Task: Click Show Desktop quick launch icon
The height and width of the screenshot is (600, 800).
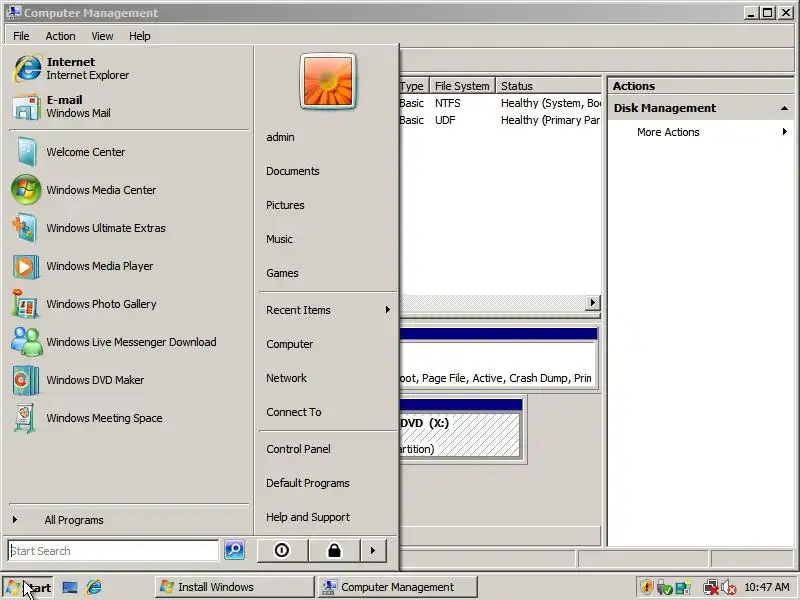Action: pos(70,587)
